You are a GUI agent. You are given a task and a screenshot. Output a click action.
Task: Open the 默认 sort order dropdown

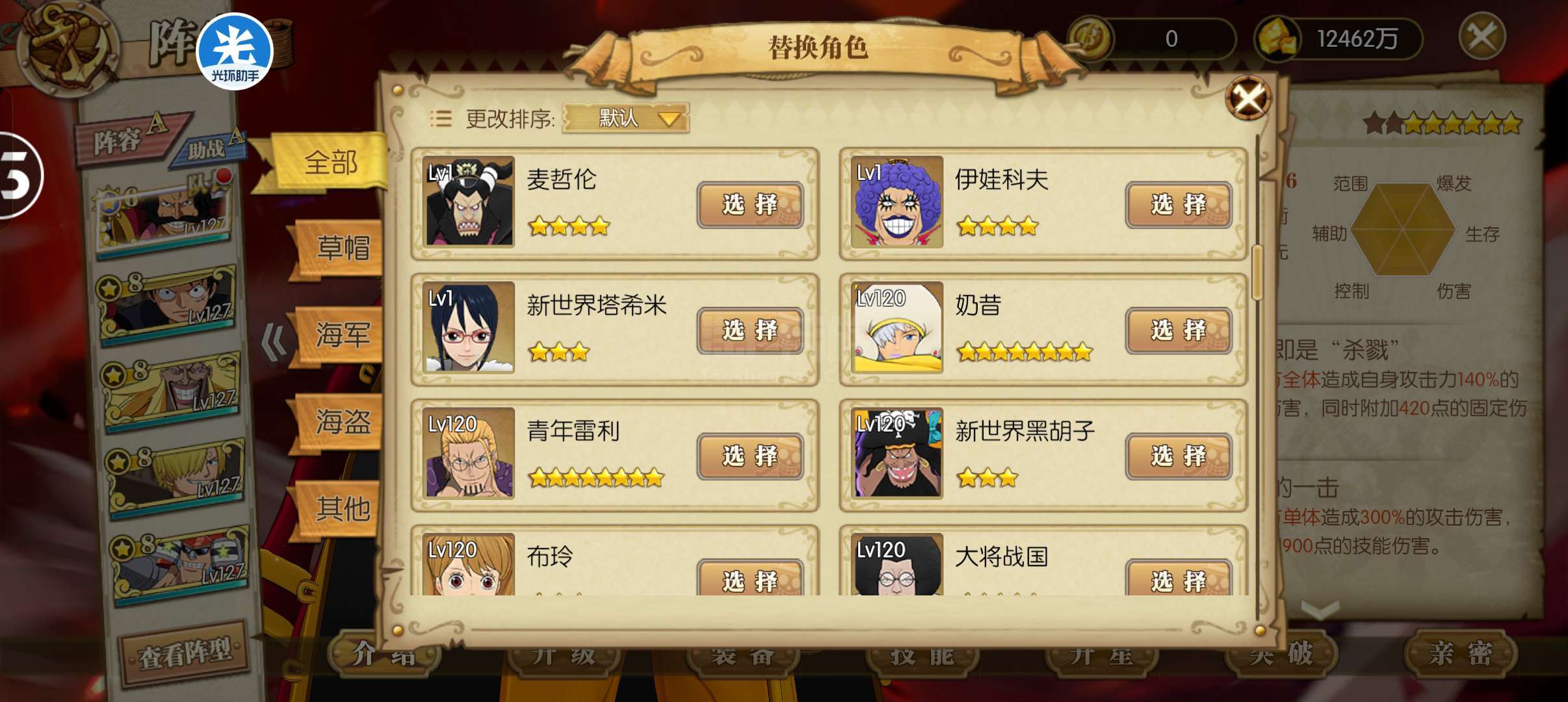[625, 118]
